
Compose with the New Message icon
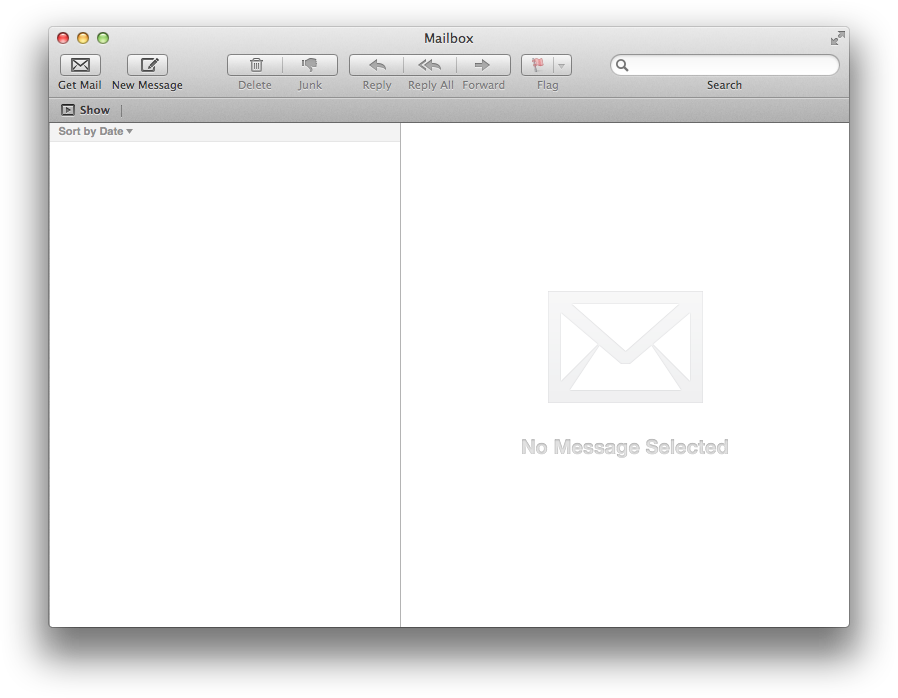[147, 65]
